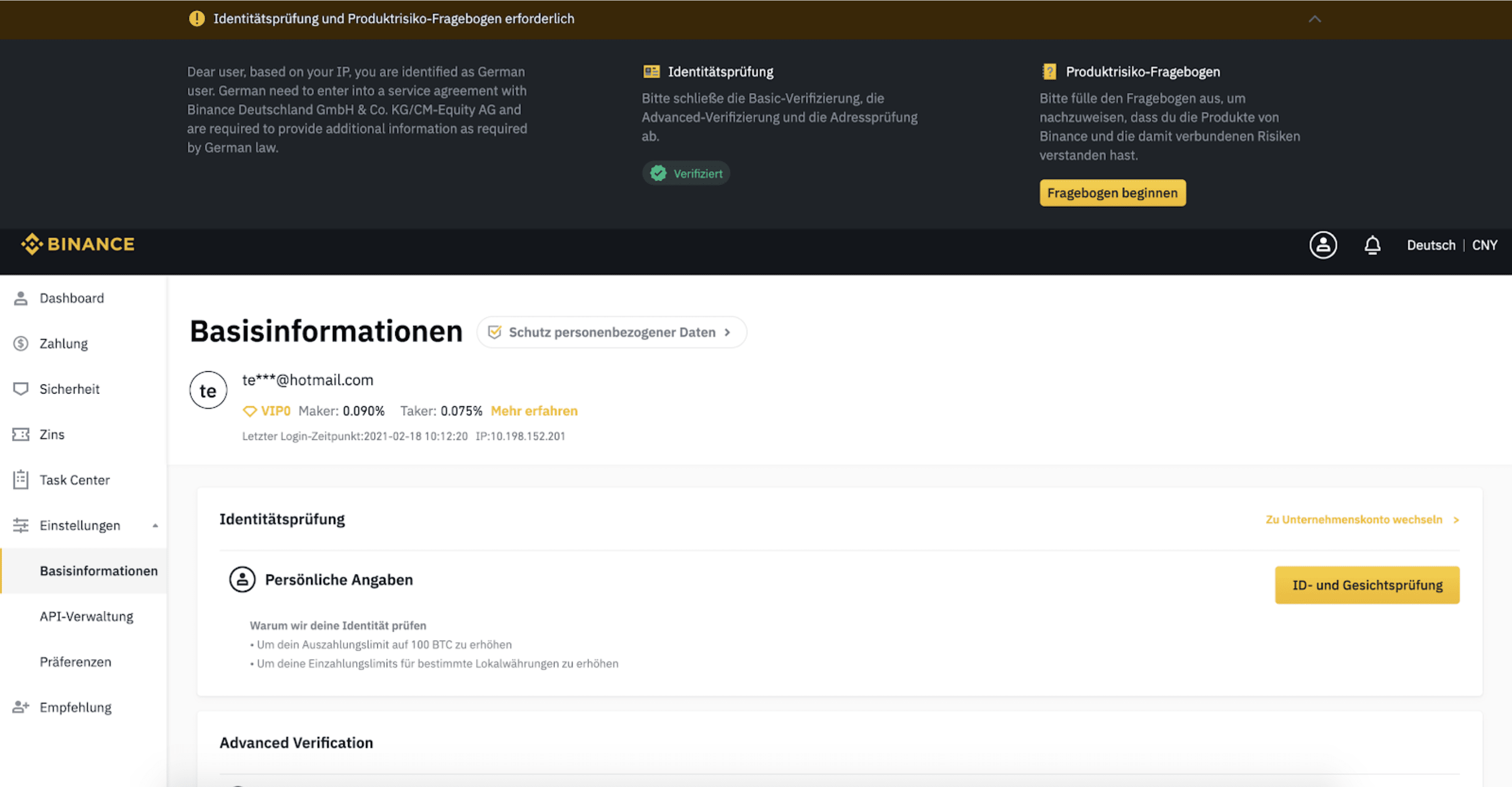Click the yellow warning exclamation icon
The width and height of the screenshot is (1512, 787).
(197, 18)
